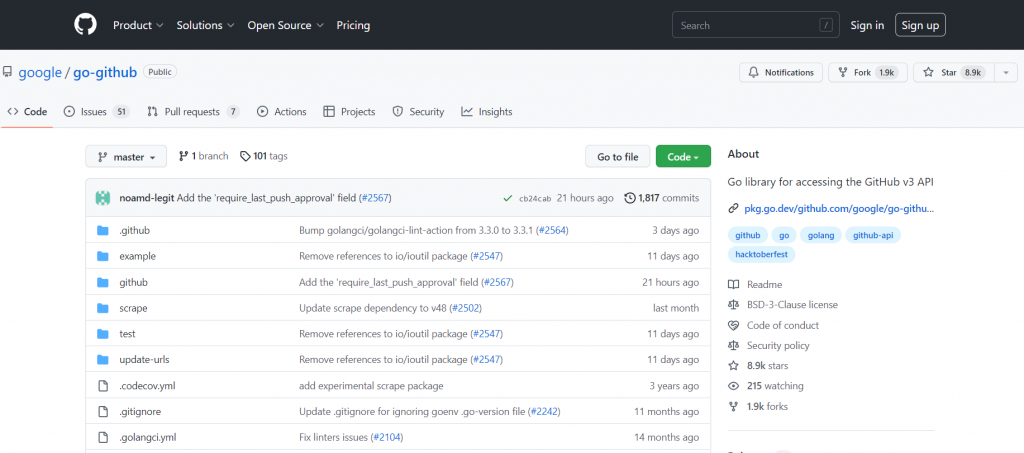
Task: Click the fork icon in Fork button
Action: (842, 72)
